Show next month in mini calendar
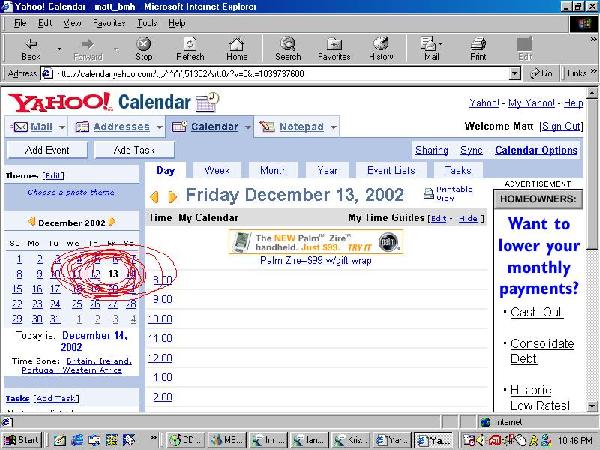This screenshot has width=600, height=450. pos(112,222)
